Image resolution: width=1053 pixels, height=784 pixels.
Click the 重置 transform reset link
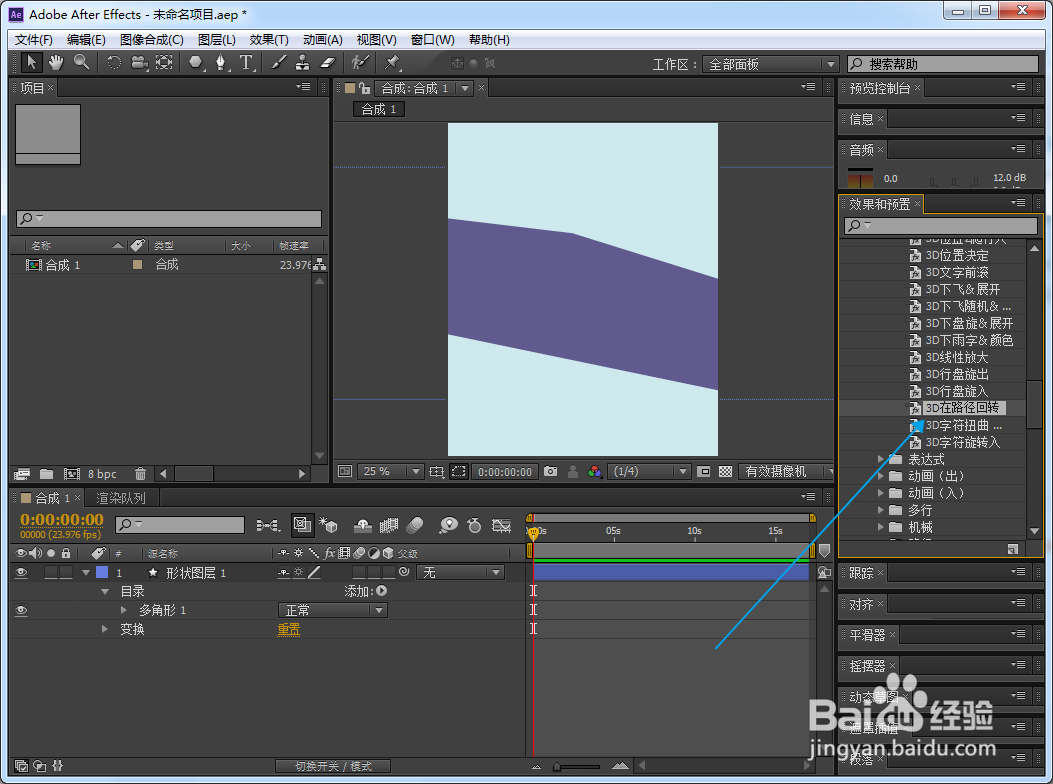289,629
